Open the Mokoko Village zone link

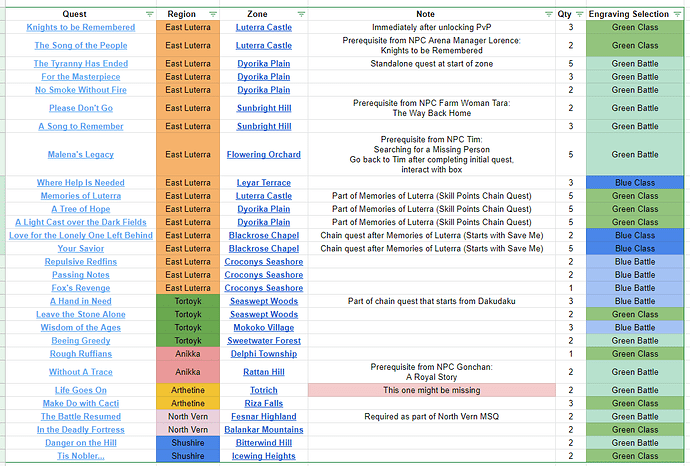pos(264,328)
